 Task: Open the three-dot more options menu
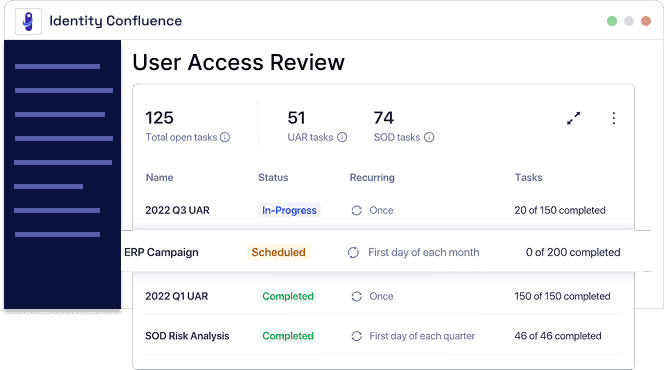click(614, 118)
